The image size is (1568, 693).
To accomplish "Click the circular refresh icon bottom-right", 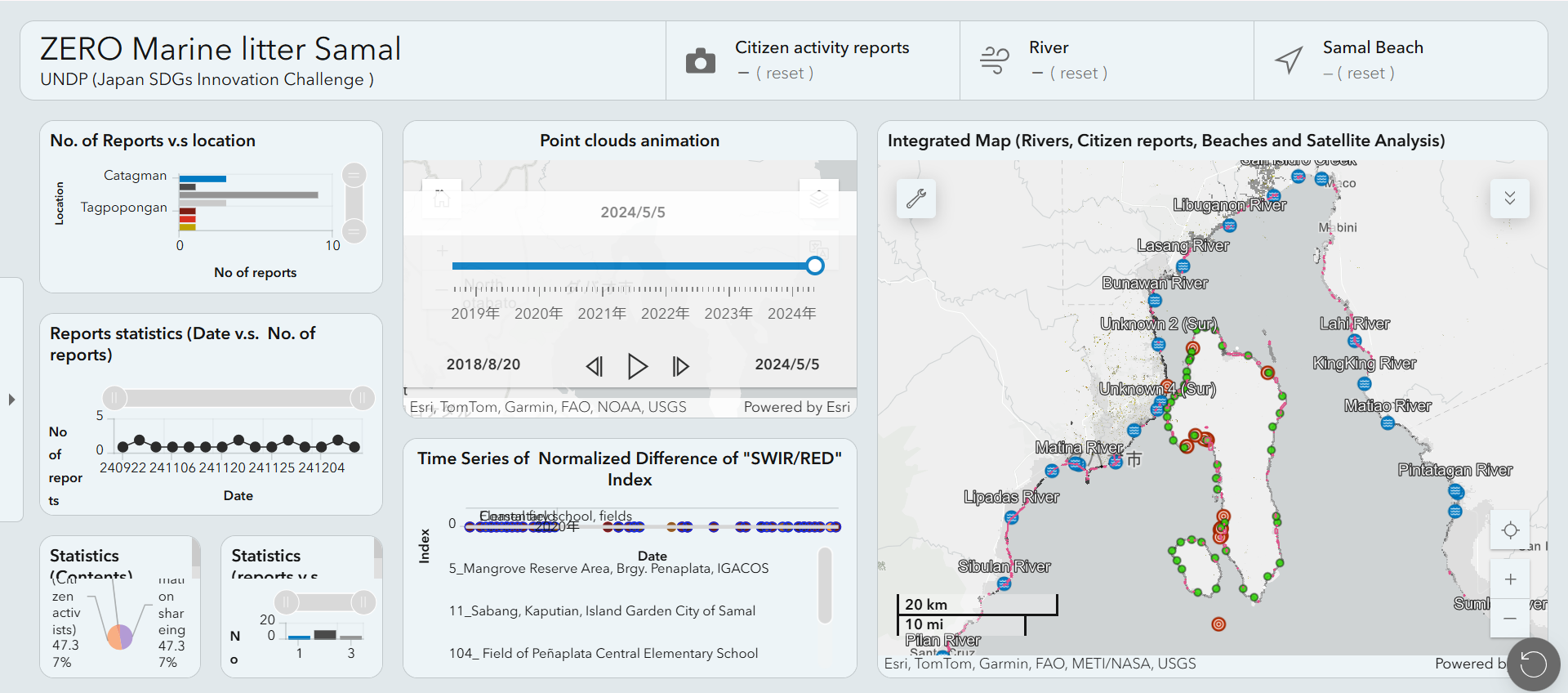I will (x=1533, y=664).
